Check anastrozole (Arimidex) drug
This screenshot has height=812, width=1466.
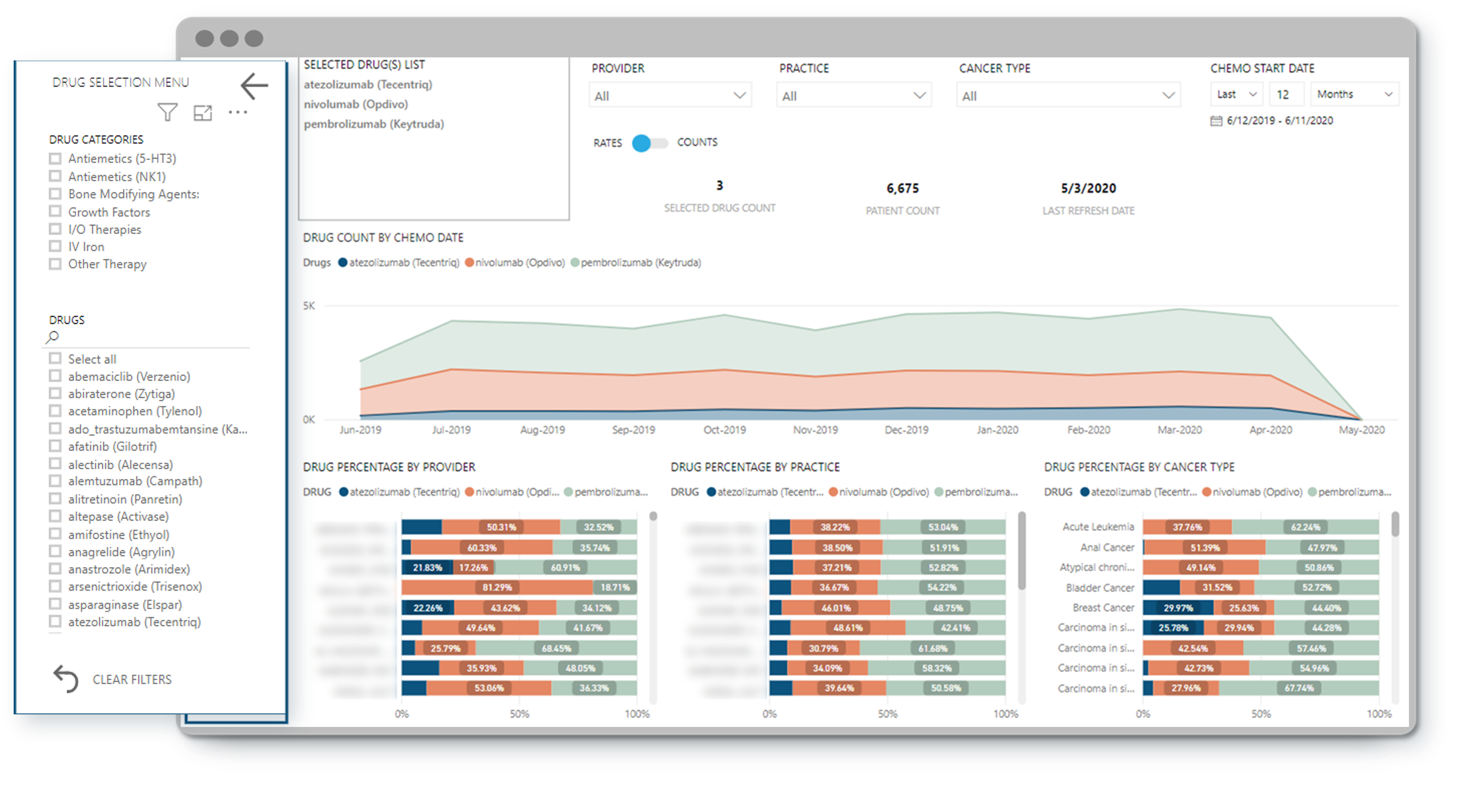[x=55, y=568]
